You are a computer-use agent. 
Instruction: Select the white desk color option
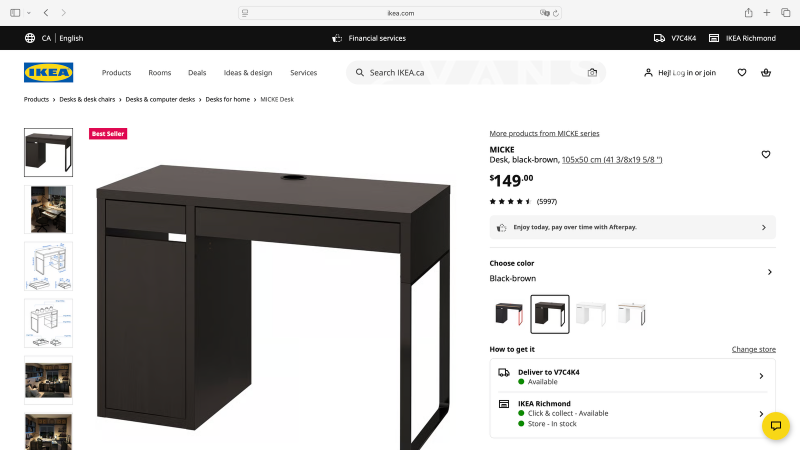point(590,314)
